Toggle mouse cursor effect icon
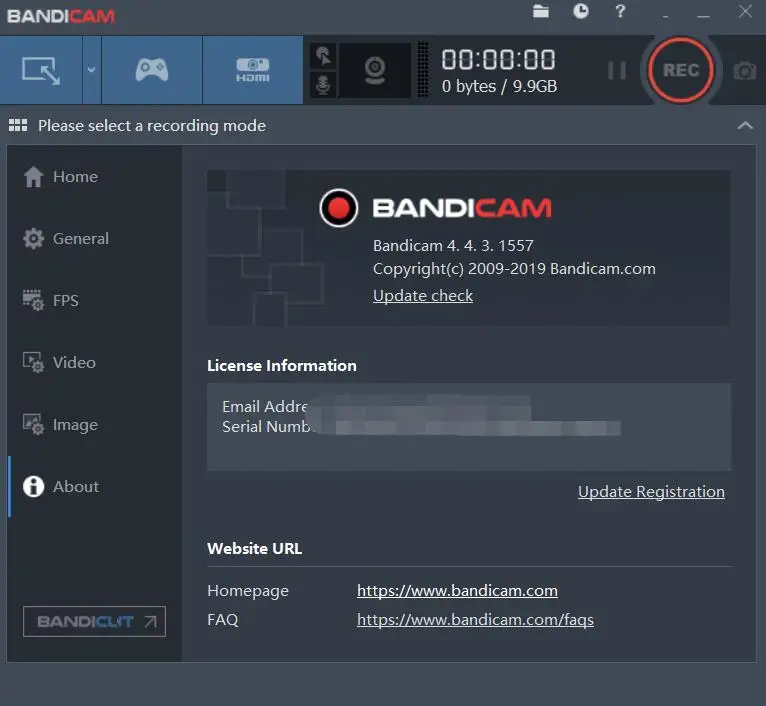This screenshot has height=706, width=766. [323, 57]
